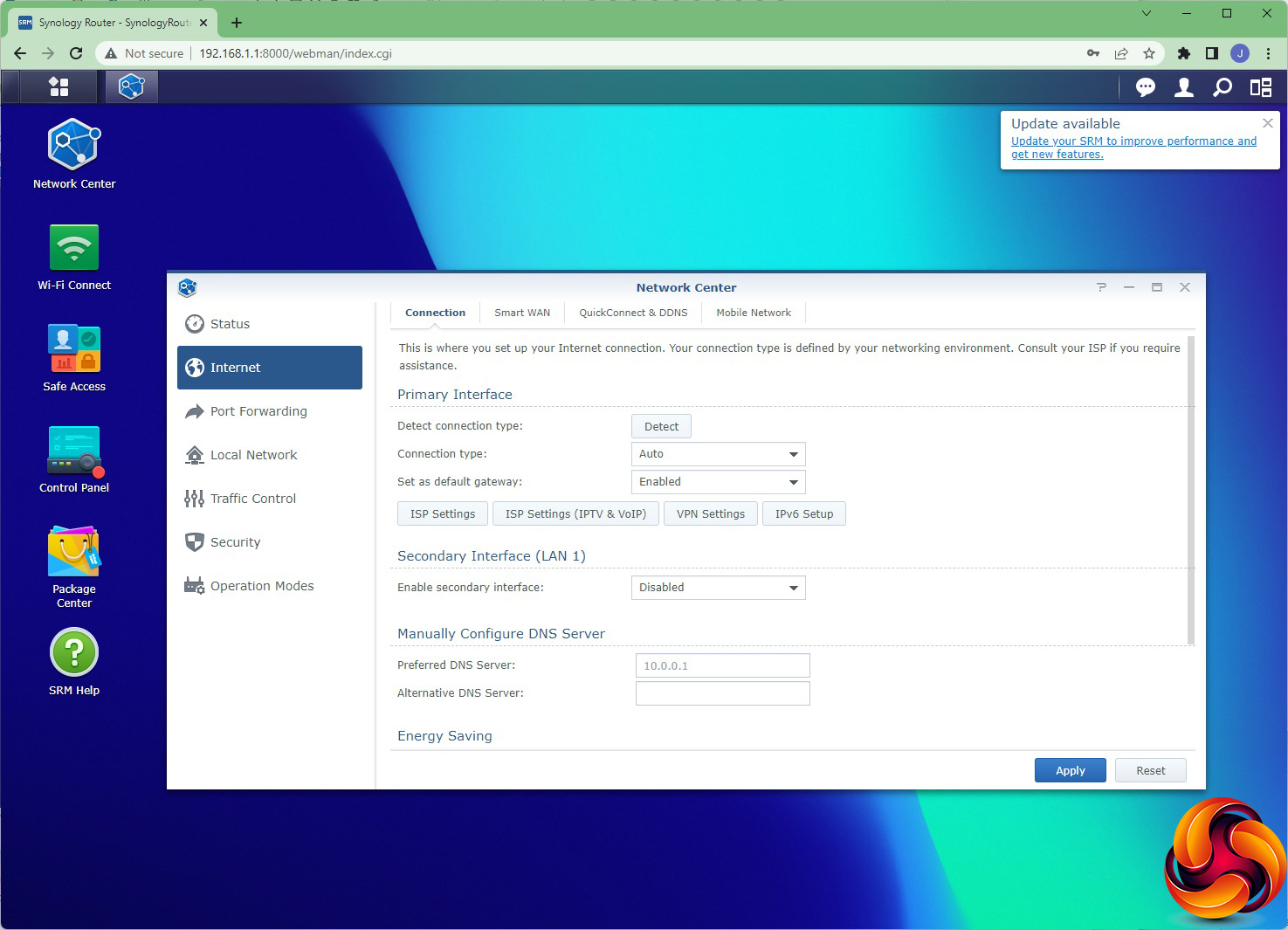Image resolution: width=1288 pixels, height=930 pixels.
Task: Open the saved passwords key icon
Action: click(1093, 53)
